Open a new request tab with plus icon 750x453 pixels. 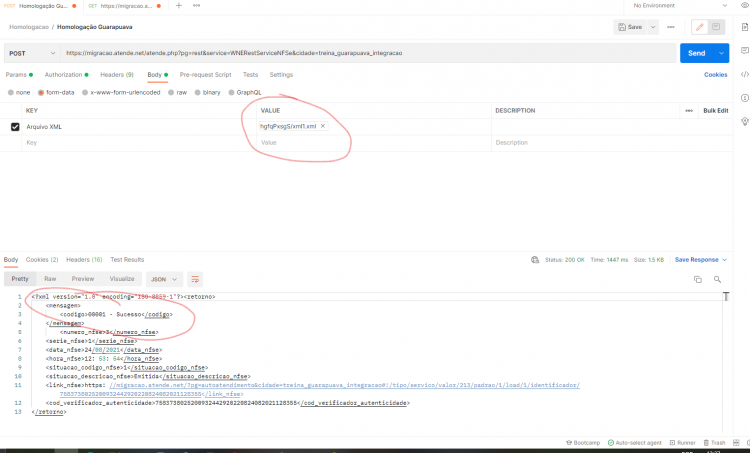178,6
